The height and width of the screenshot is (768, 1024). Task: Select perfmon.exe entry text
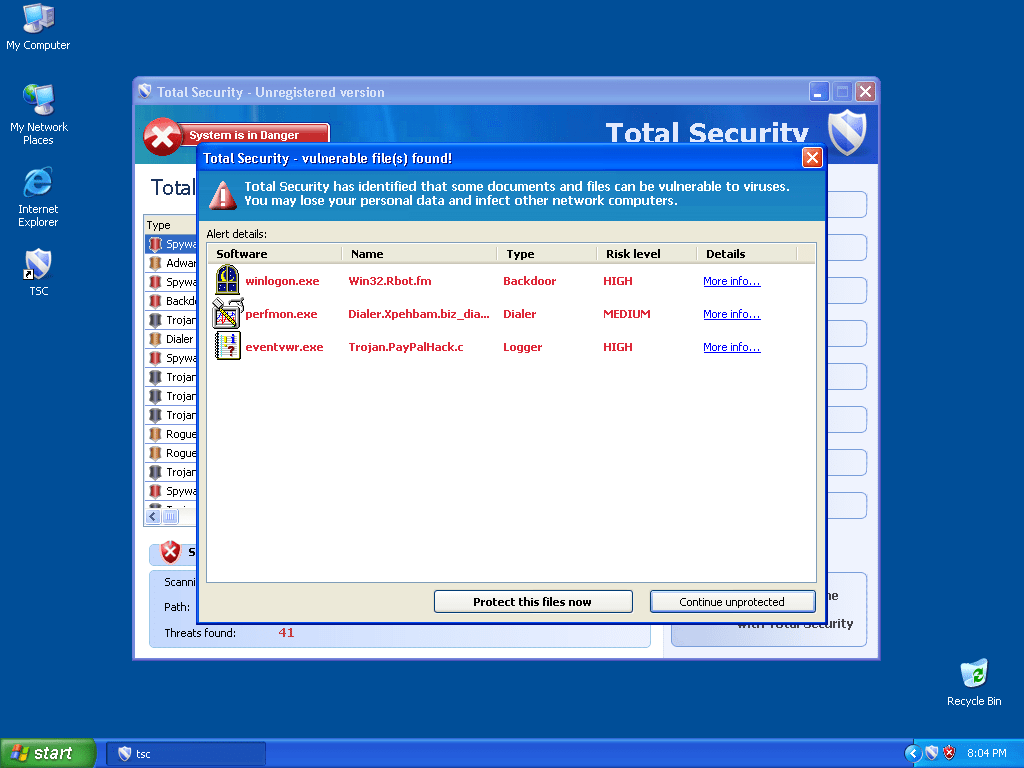tap(281, 314)
